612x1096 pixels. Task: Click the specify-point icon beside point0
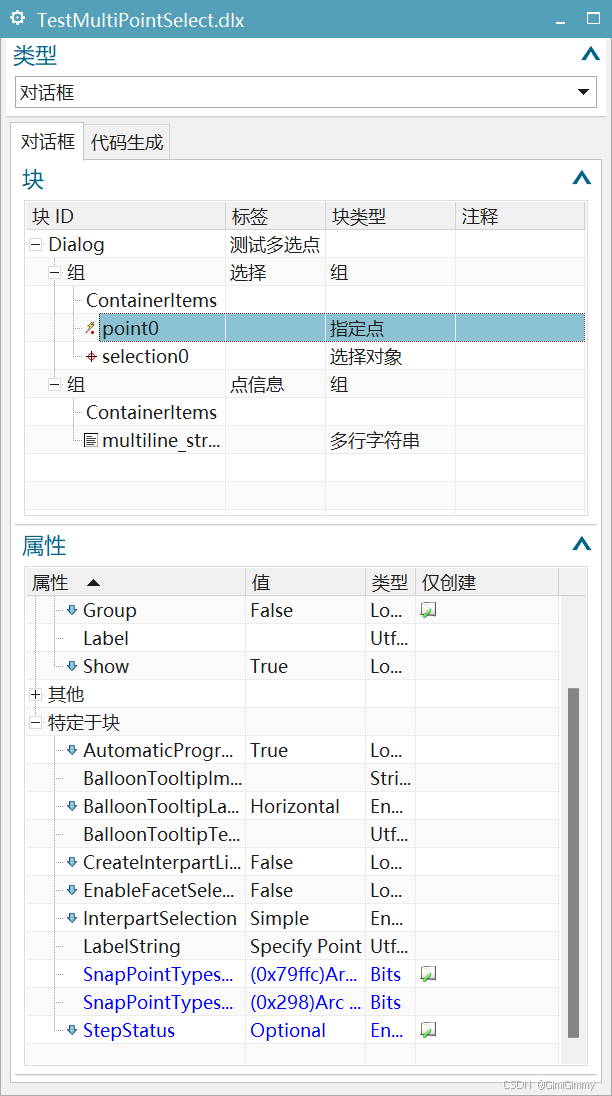click(88, 328)
